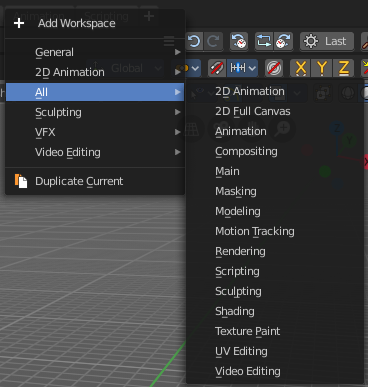Expand the VFX workspace submenu
Viewport: 368px width, 387px height.
95,132
